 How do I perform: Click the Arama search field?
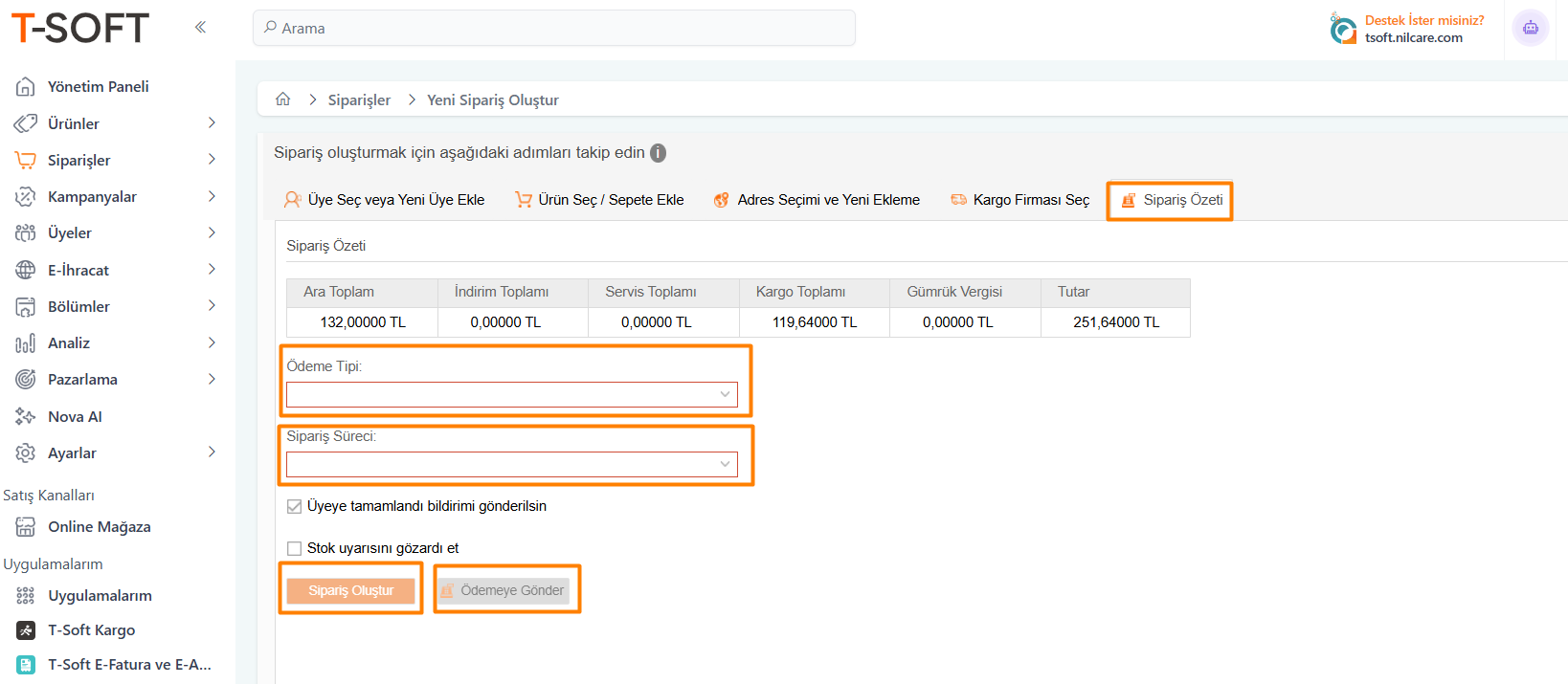[x=554, y=28]
